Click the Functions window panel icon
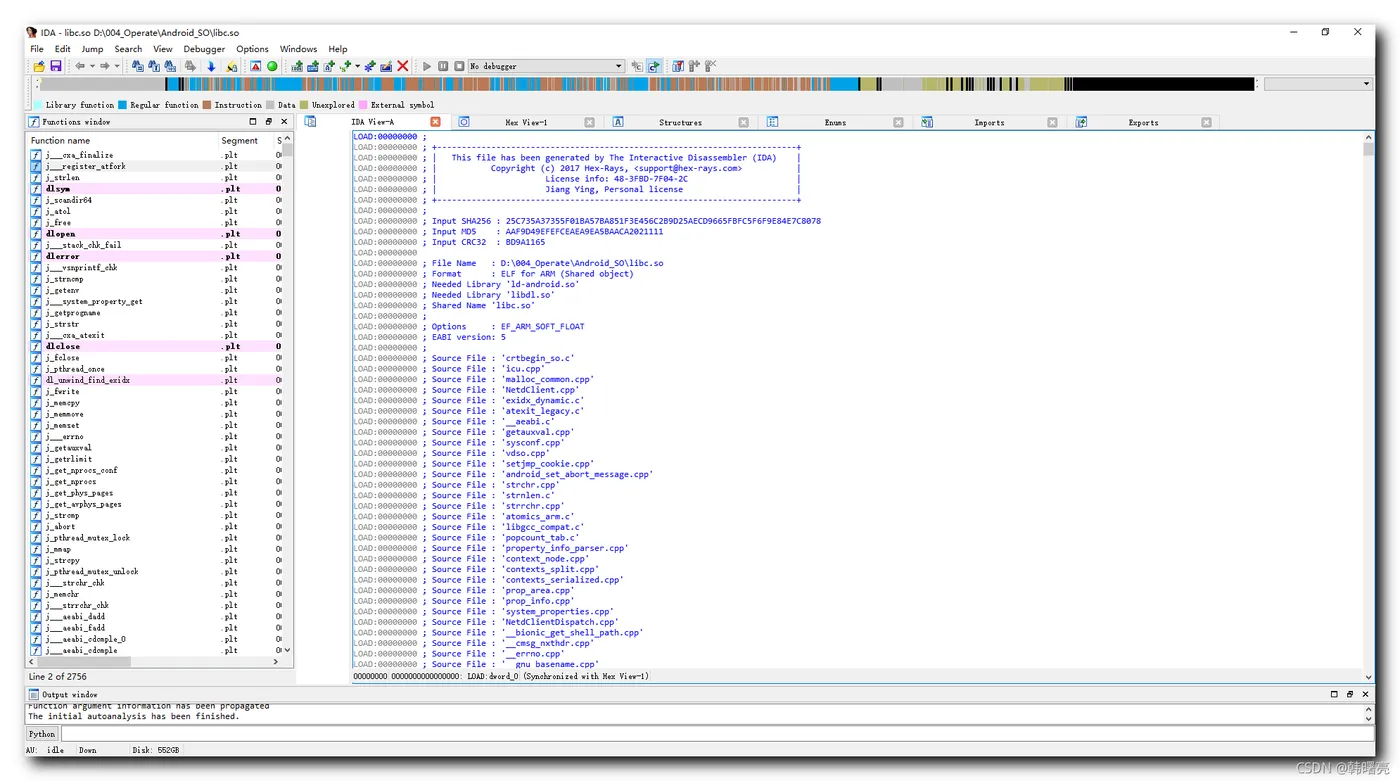The height and width of the screenshot is (781, 1400). [x=34, y=122]
